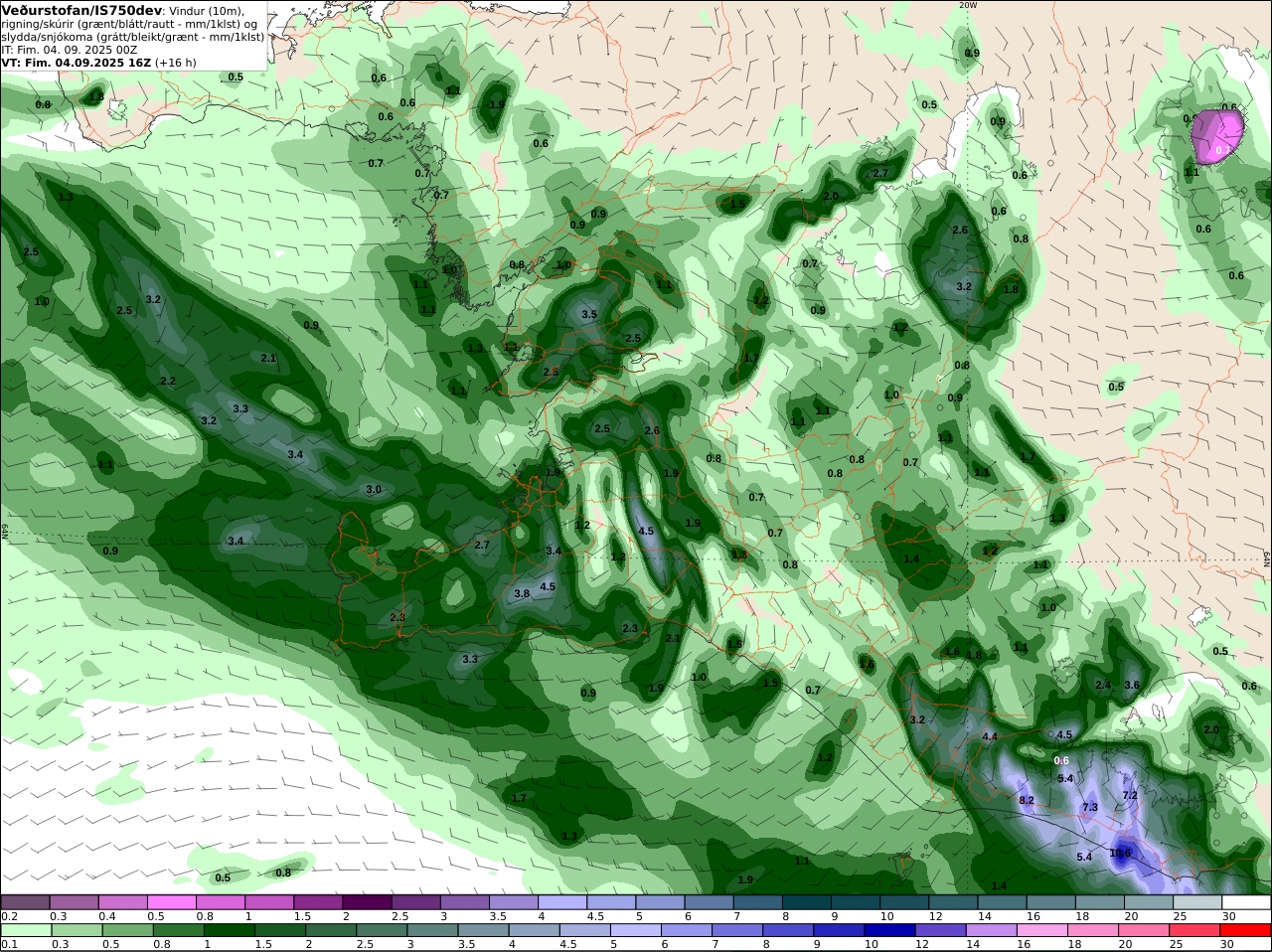The height and width of the screenshot is (952, 1272).
Task: Click the 4.4 precipitation value on the map
Action: (990, 736)
